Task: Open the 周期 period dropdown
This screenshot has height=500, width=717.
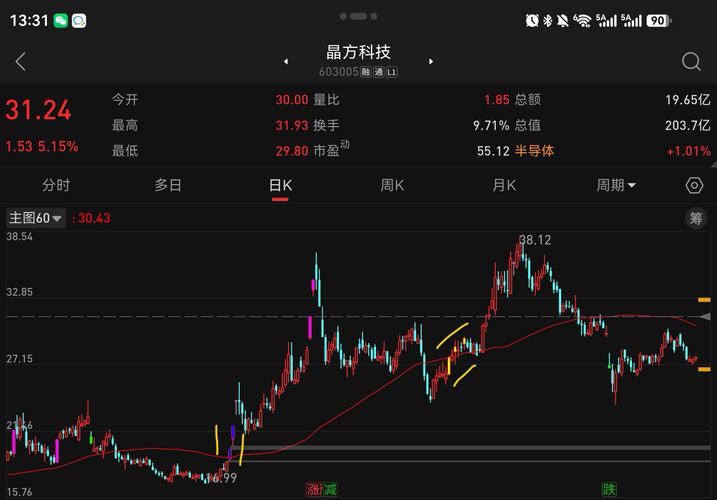Action: pyautogui.click(x=616, y=185)
